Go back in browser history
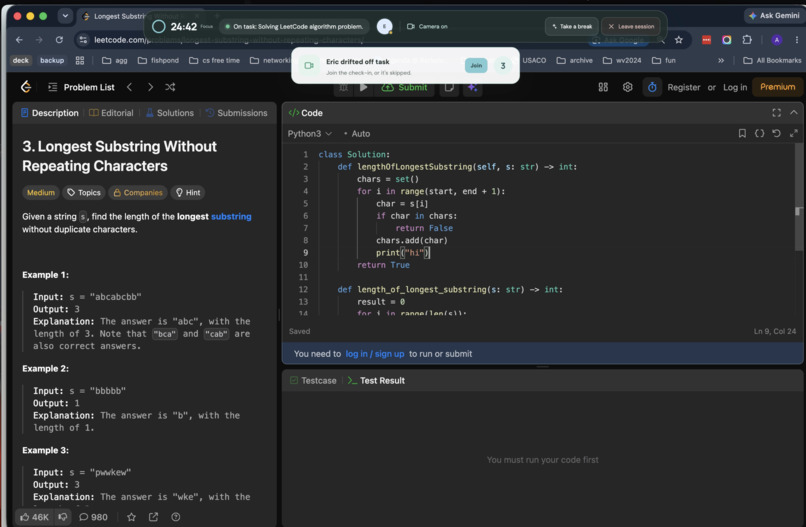Viewport: 806px width, 527px height. (x=19, y=40)
